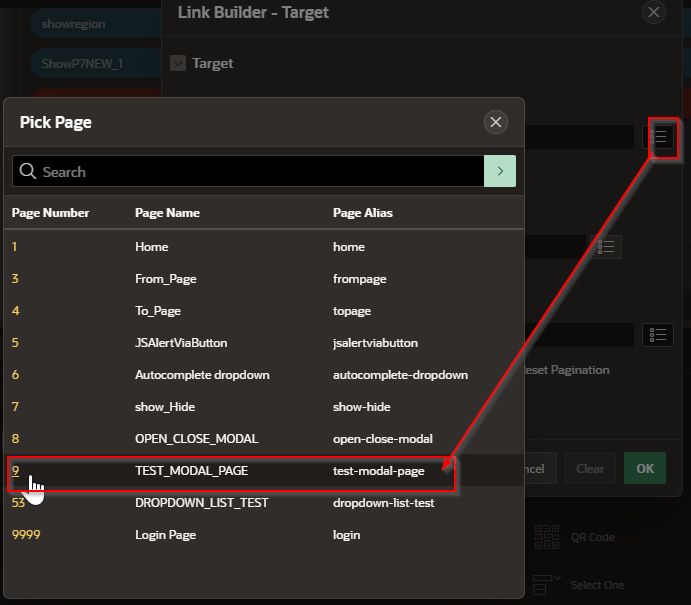Click the OPEN_CLOSE_MODAL page name
This screenshot has width=691, height=605.
pyautogui.click(x=197, y=439)
